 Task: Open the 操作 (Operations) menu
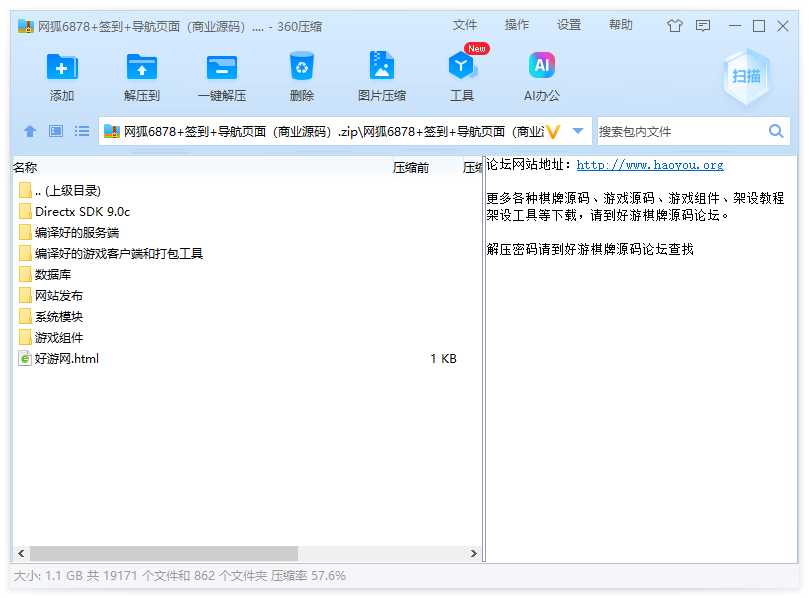click(517, 25)
